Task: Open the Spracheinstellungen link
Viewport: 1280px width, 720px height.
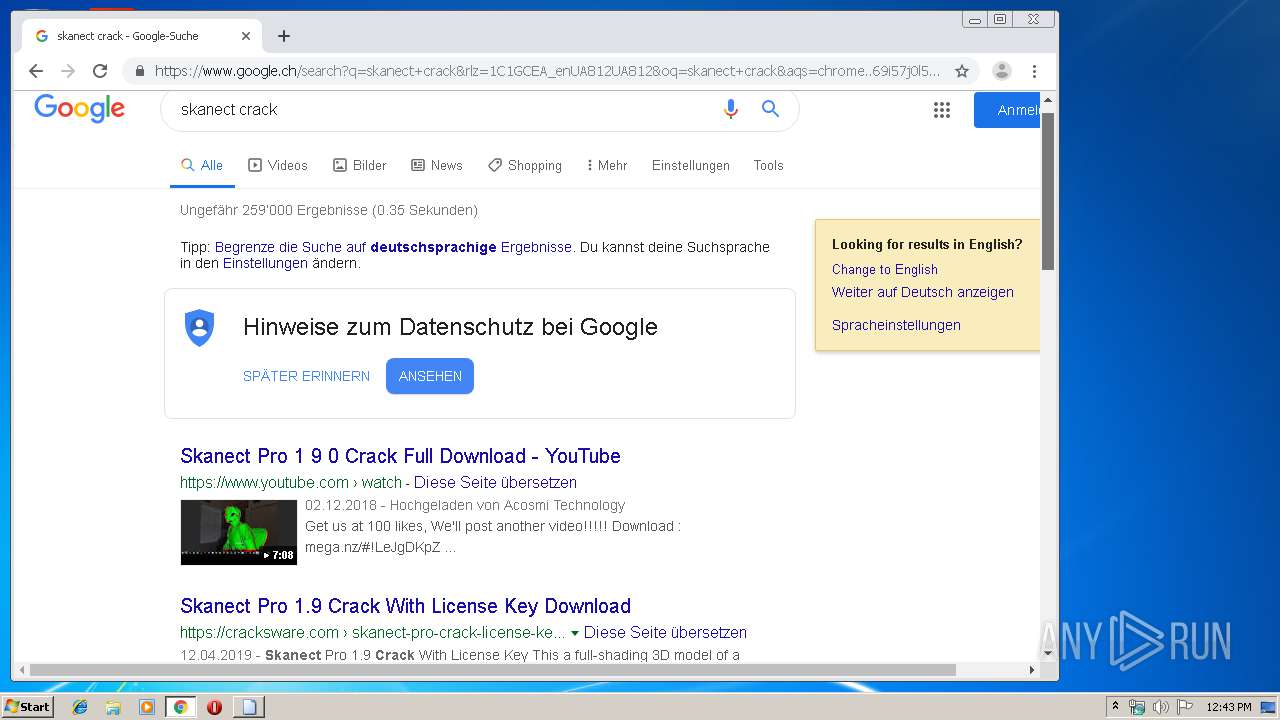Action: coord(896,325)
